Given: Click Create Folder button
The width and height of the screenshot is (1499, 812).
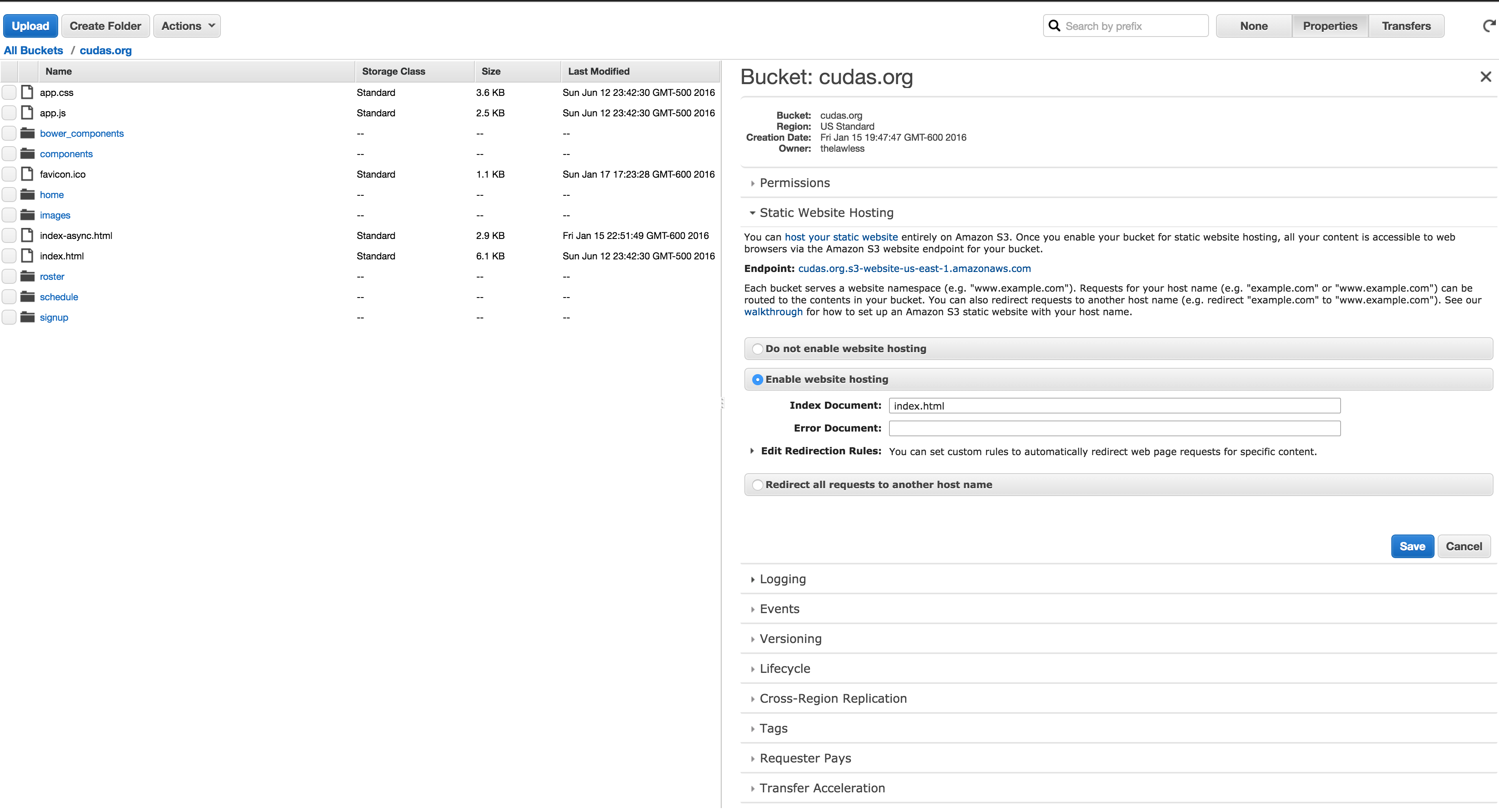Looking at the screenshot, I should 105,26.
